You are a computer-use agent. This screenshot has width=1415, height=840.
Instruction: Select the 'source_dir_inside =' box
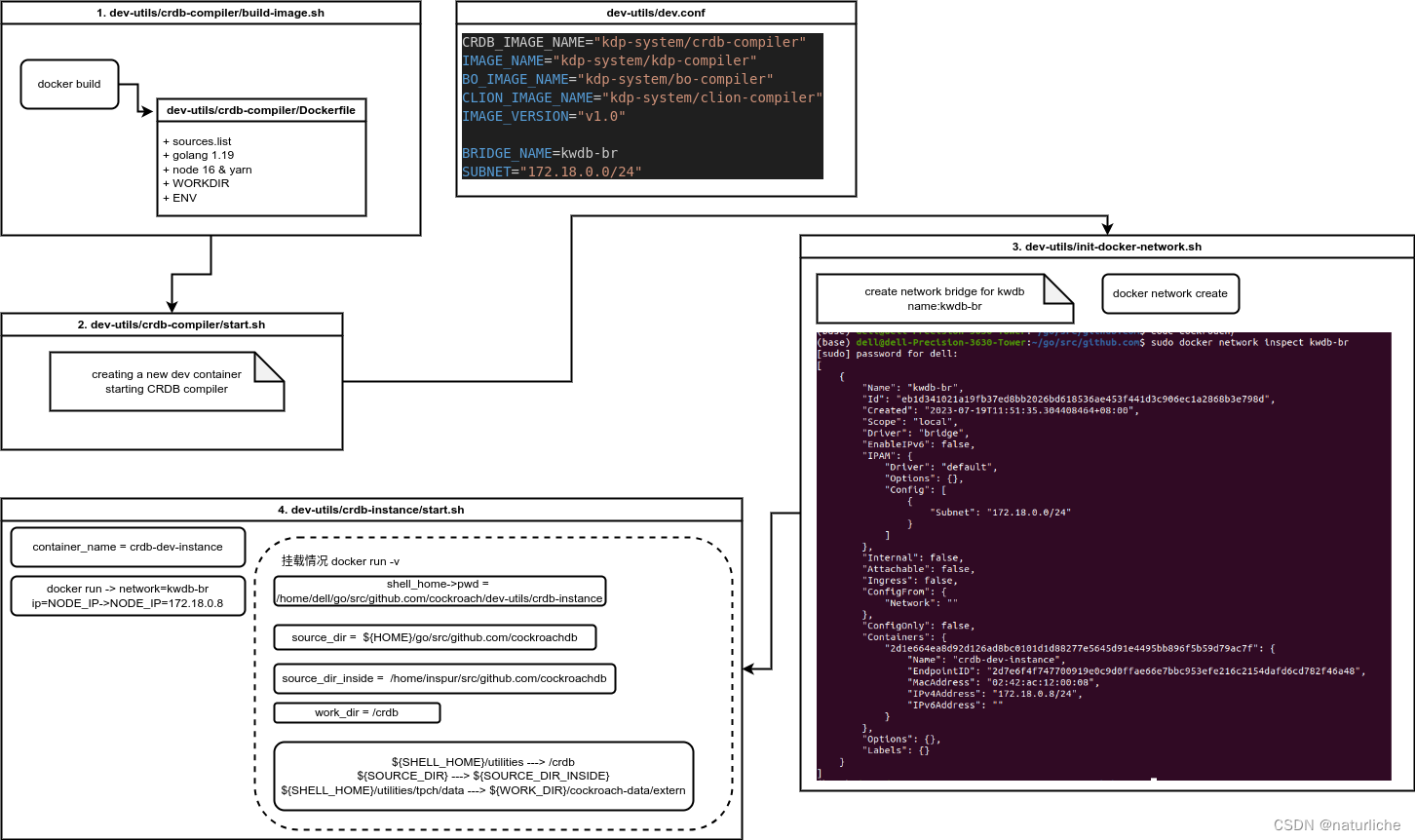(x=444, y=678)
